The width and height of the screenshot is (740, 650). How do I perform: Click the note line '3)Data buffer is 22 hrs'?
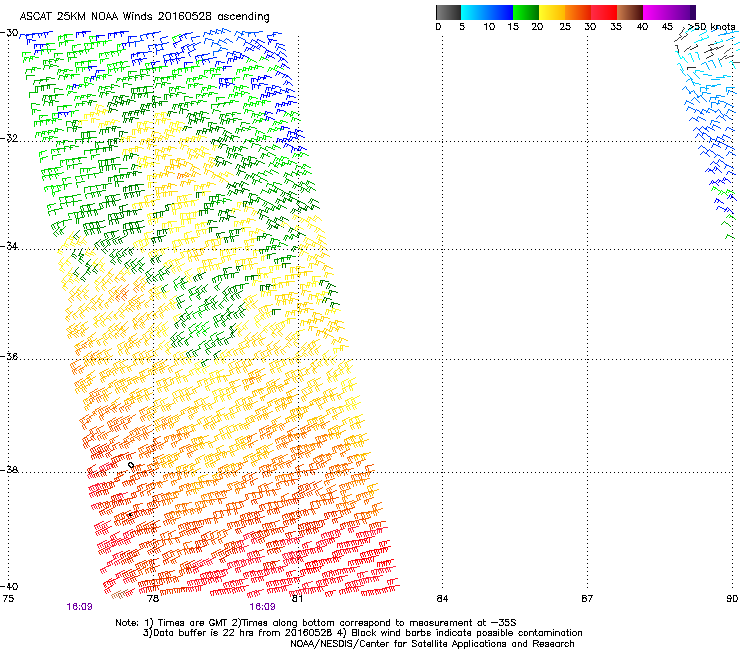click(362, 633)
